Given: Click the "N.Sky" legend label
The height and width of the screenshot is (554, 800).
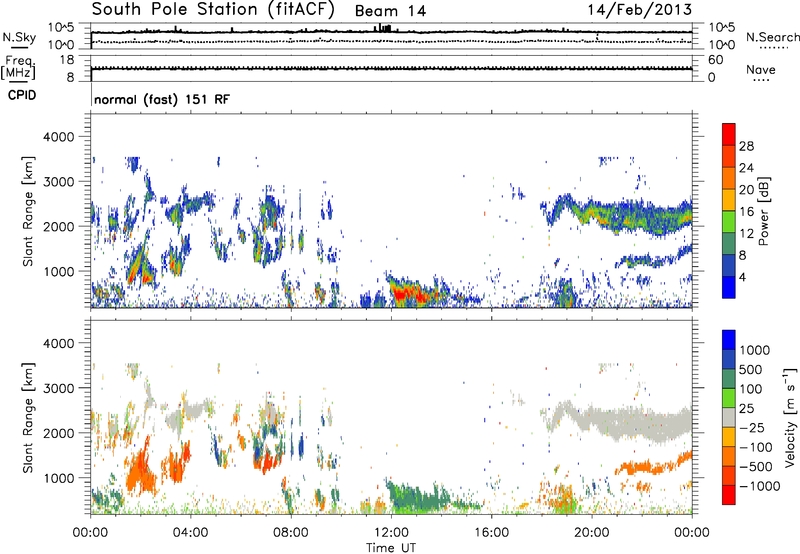Looking at the screenshot, I should (x=19, y=37).
